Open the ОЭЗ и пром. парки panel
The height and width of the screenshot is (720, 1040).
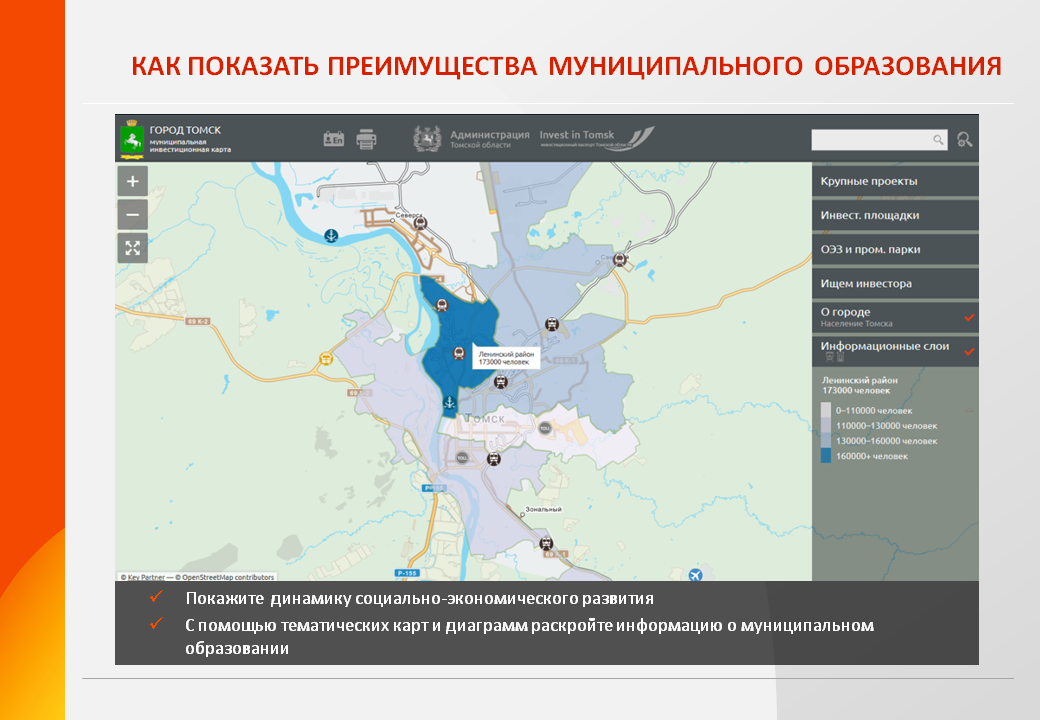[895, 249]
